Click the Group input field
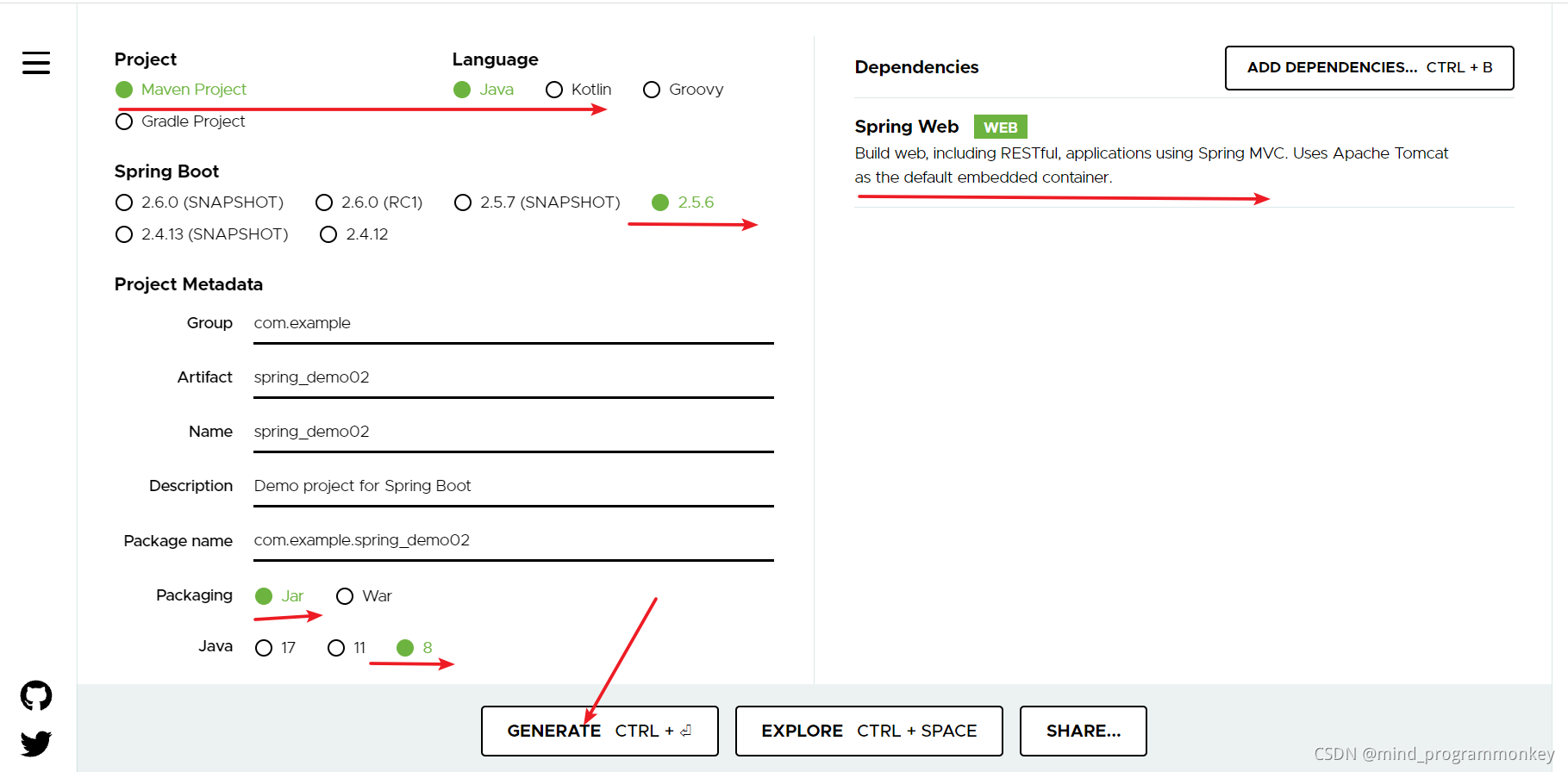The width and height of the screenshot is (1568, 772). (514, 324)
